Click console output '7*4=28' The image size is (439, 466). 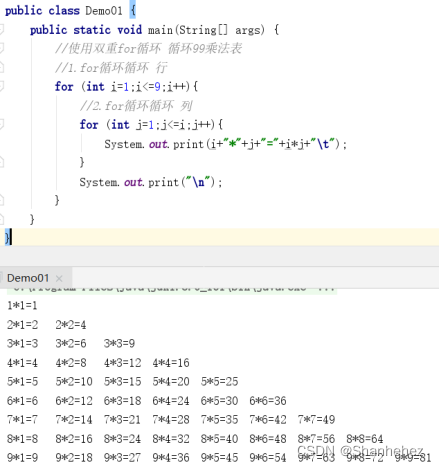pyautogui.click(x=171, y=419)
